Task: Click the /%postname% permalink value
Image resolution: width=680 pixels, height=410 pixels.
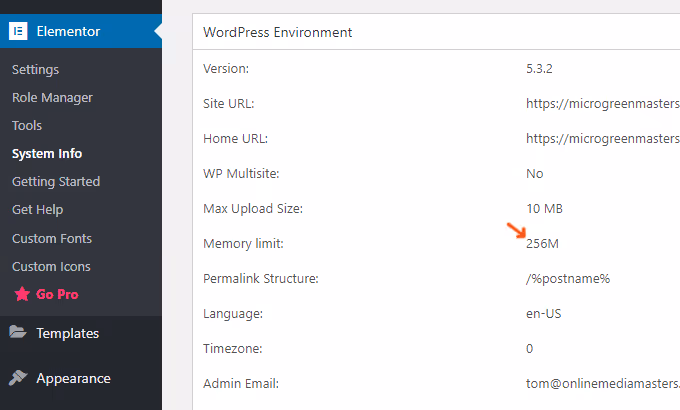Action: [568, 279]
